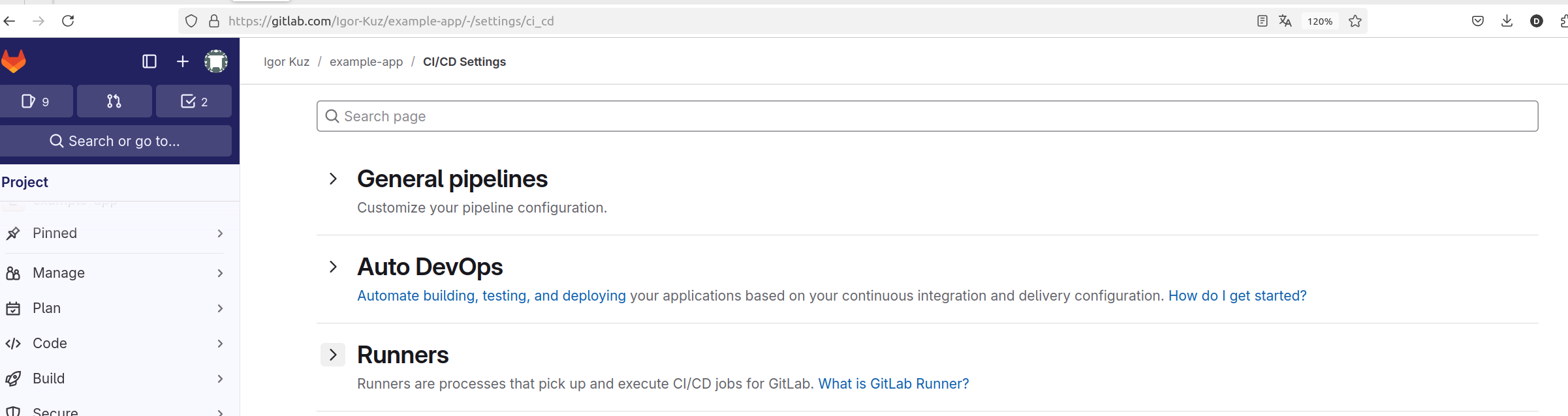The height and width of the screenshot is (416, 1568).
Task: Expand the Runners section
Action: coord(333,355)
